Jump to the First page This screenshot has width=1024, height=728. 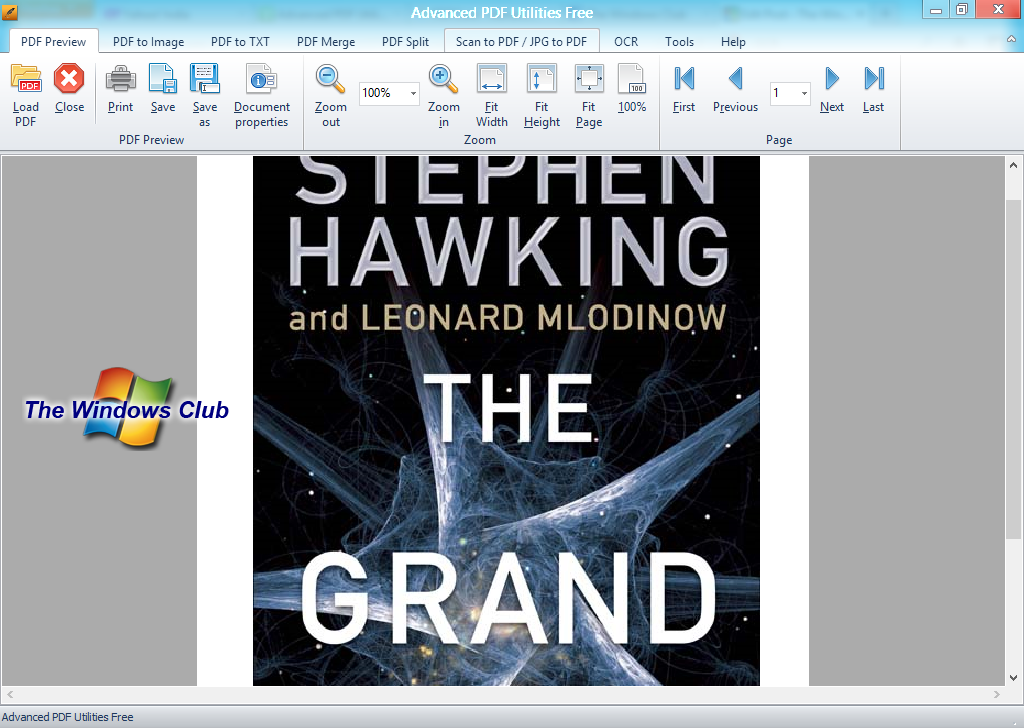tap(684, 80)
